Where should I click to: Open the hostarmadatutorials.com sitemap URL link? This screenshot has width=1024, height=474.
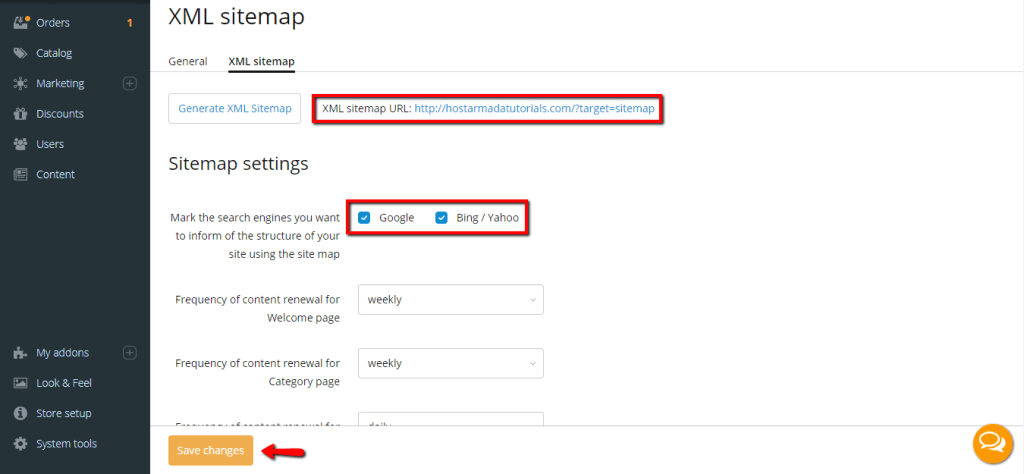(534, 109)
